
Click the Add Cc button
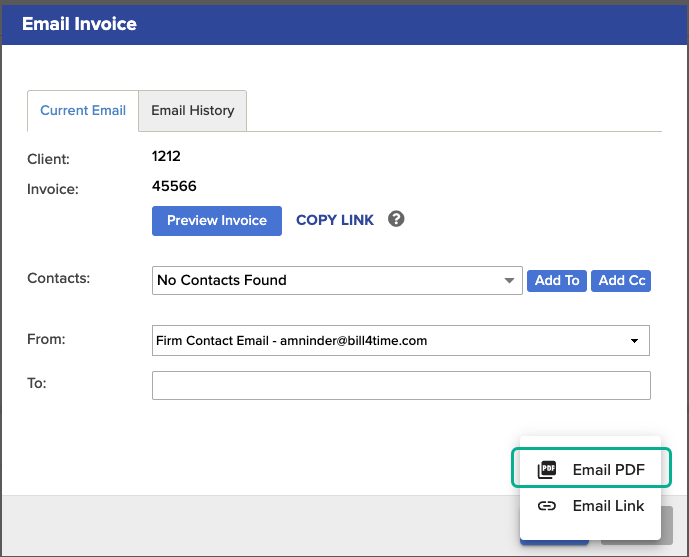[621, 281]
